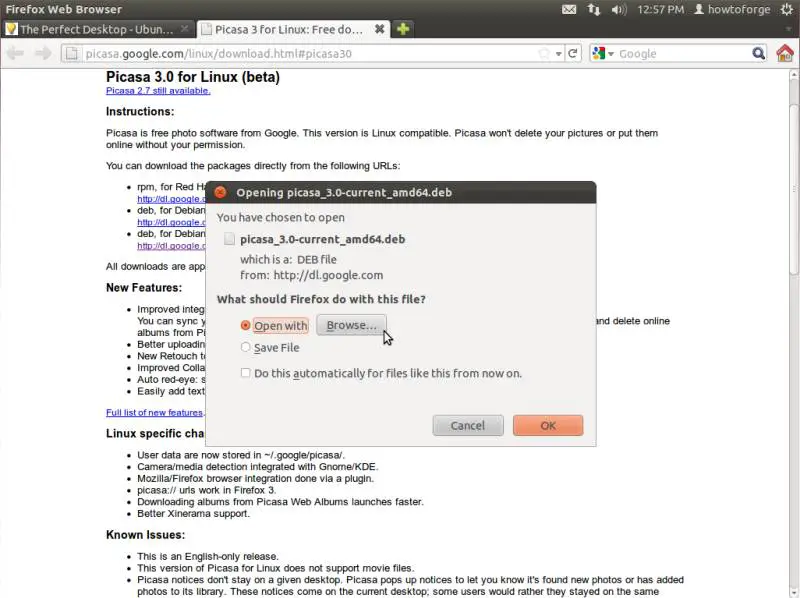Screen dimensions: 800x598
Task: Click OK in the download dialog
Action: (x=548, y=426)
